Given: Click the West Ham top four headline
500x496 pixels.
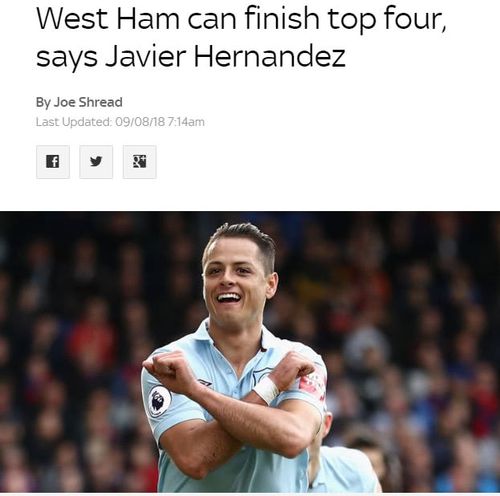Looking at the screenshot, I should (241, 37).
